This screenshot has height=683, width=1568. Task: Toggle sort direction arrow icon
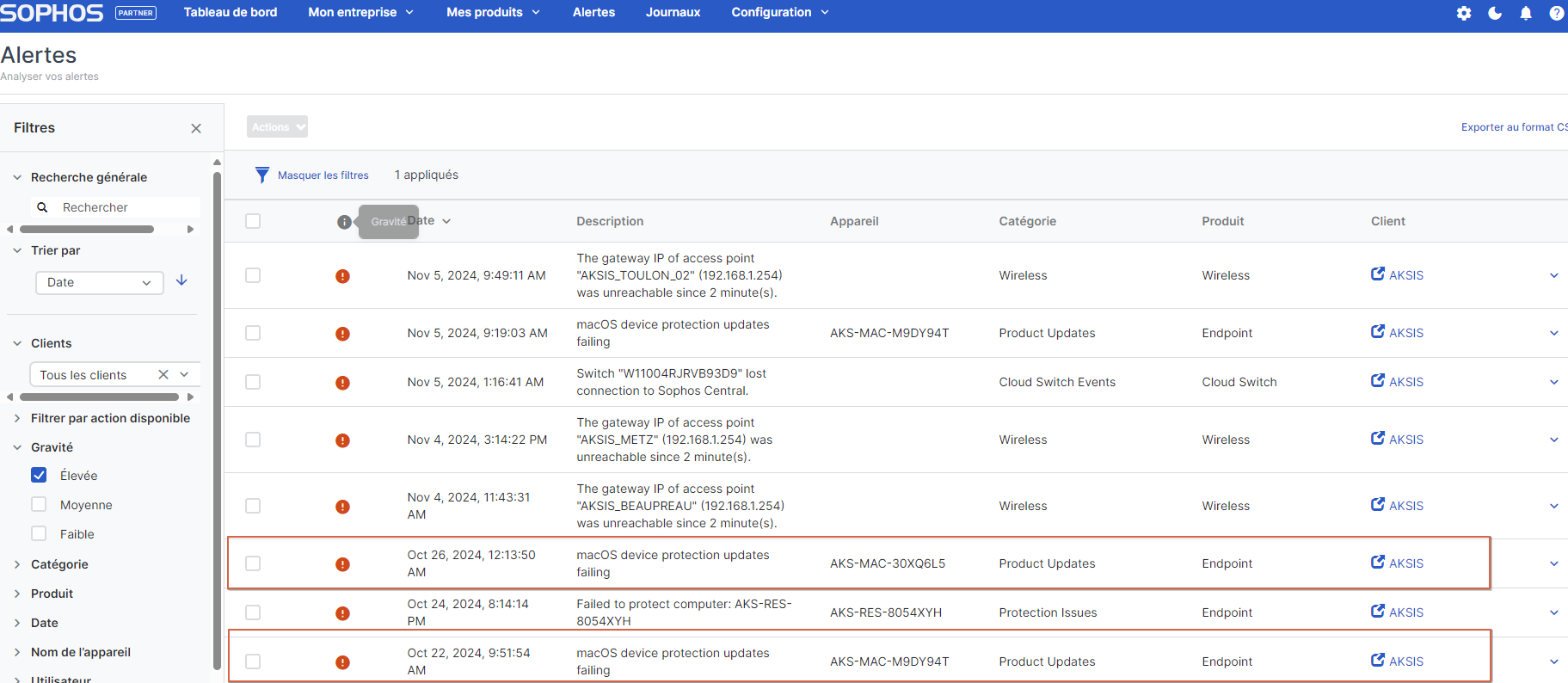pyautogui.click(x=181, y=280)
